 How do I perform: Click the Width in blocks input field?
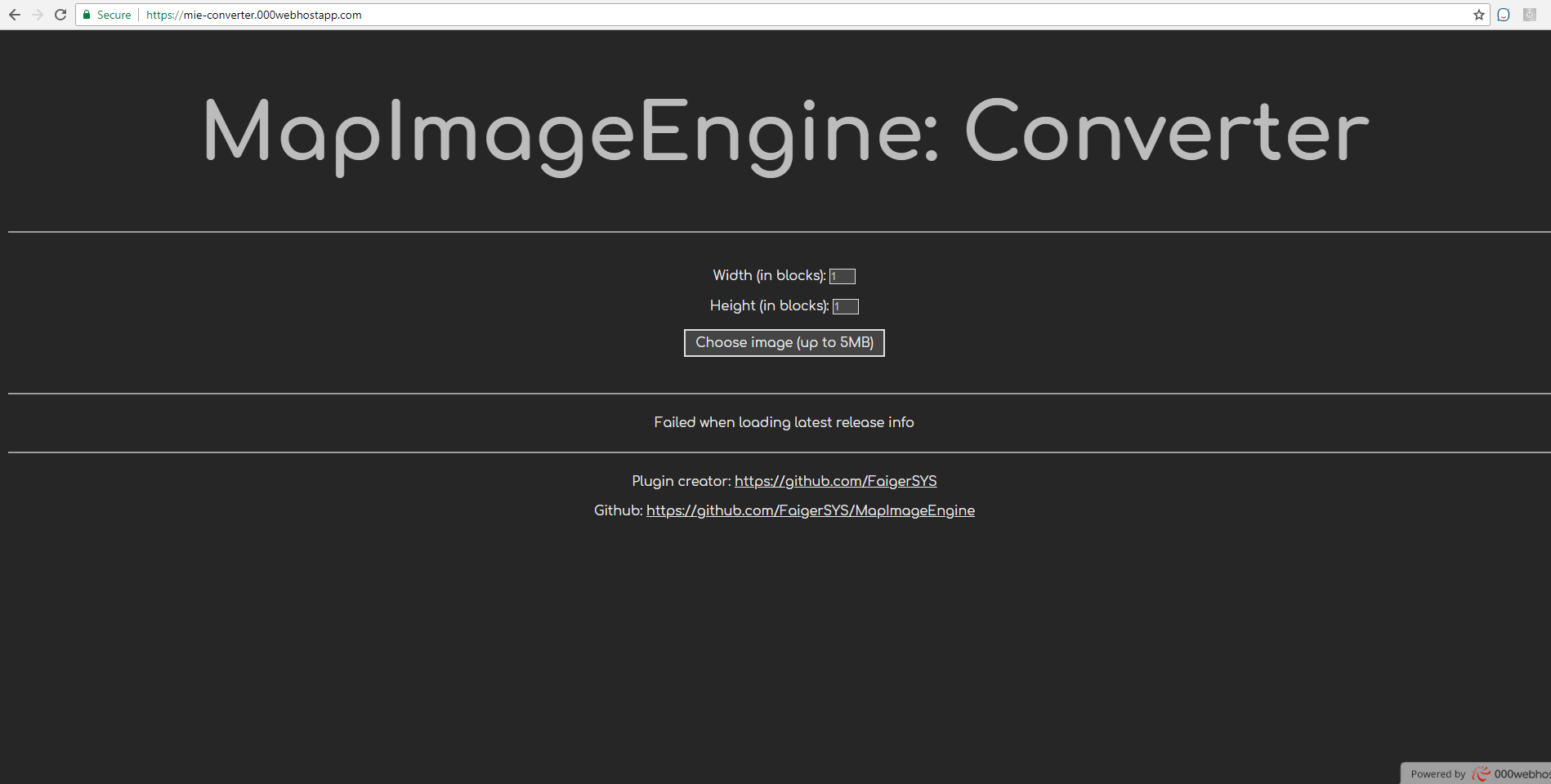[842, 276]
